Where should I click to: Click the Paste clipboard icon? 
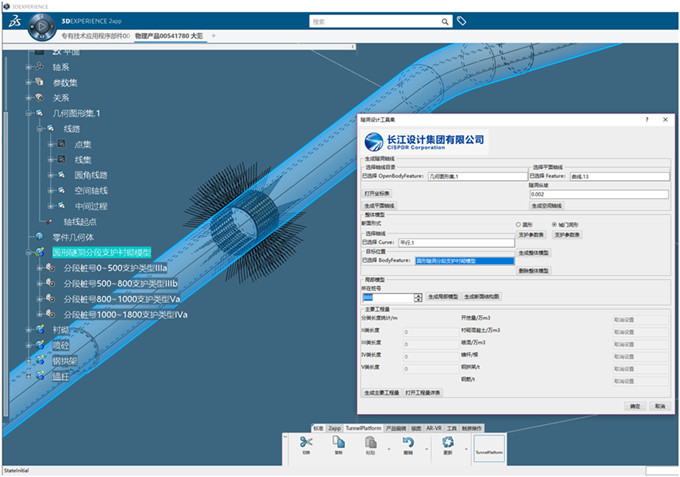point(370,443)
